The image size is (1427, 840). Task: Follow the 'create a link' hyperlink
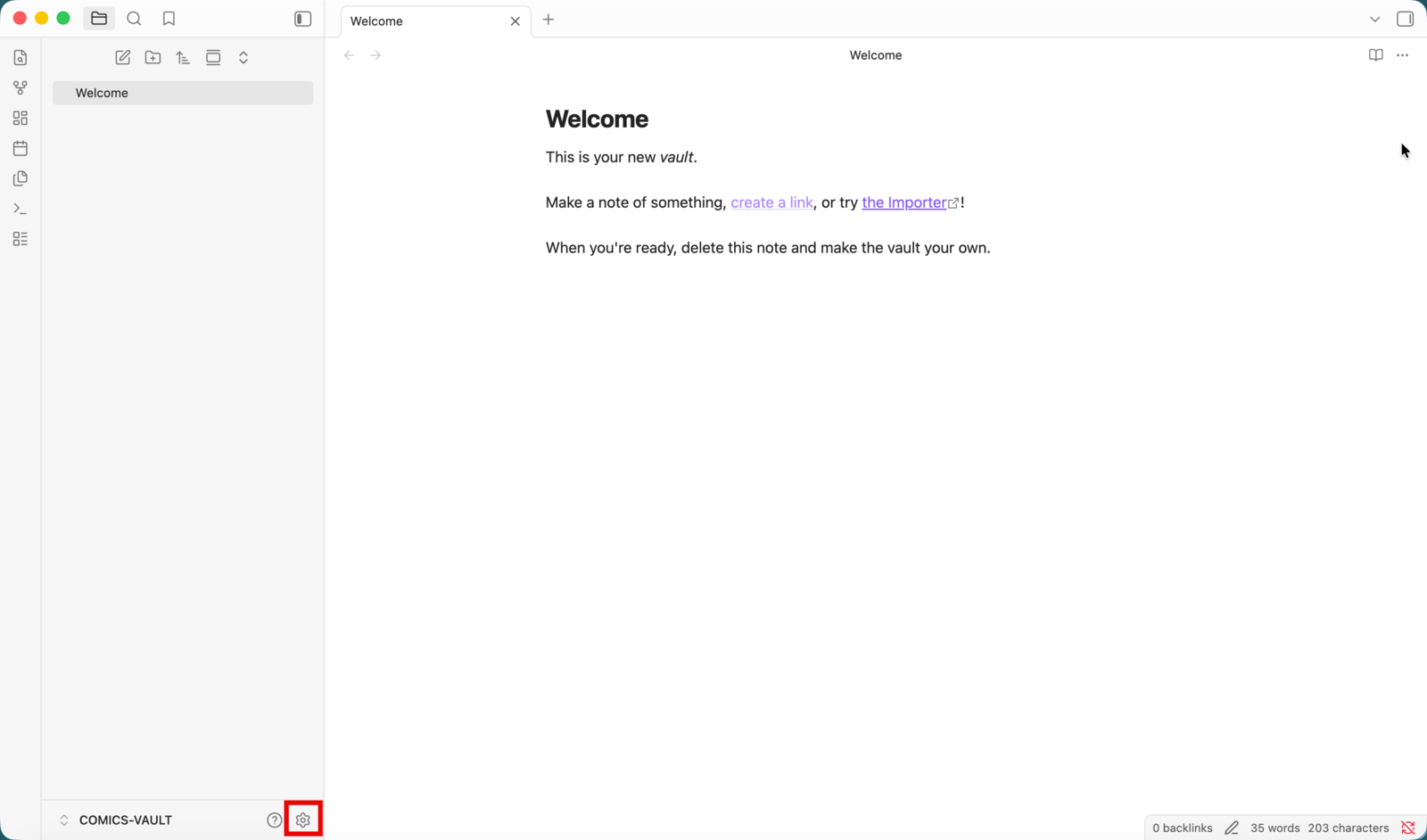pyautogui.click(x=771, y=202)
